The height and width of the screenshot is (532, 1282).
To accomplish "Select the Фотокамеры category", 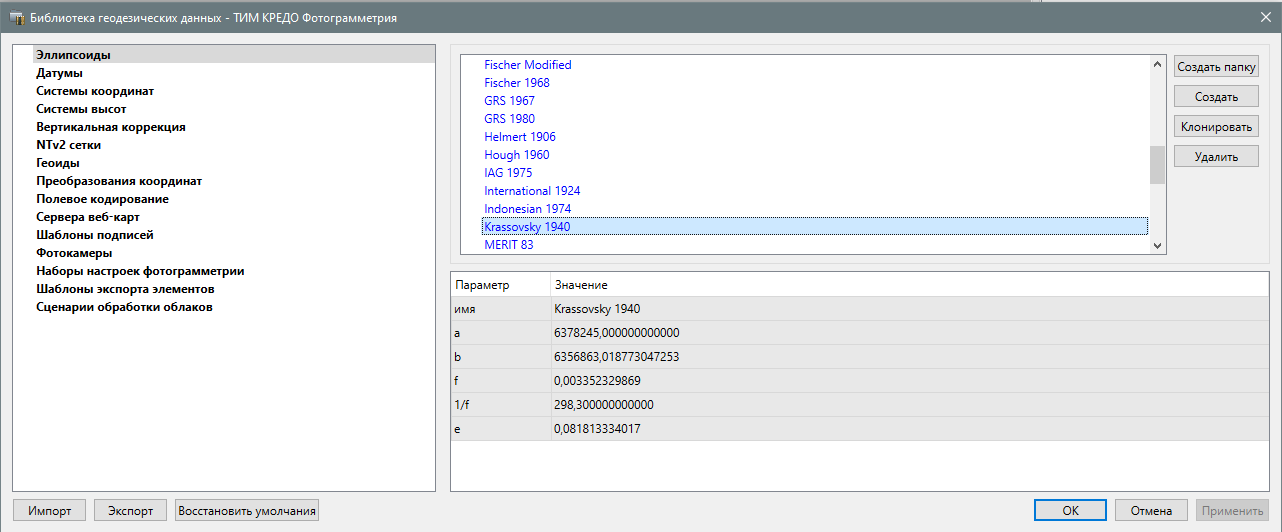I will [x=74, y=253].
